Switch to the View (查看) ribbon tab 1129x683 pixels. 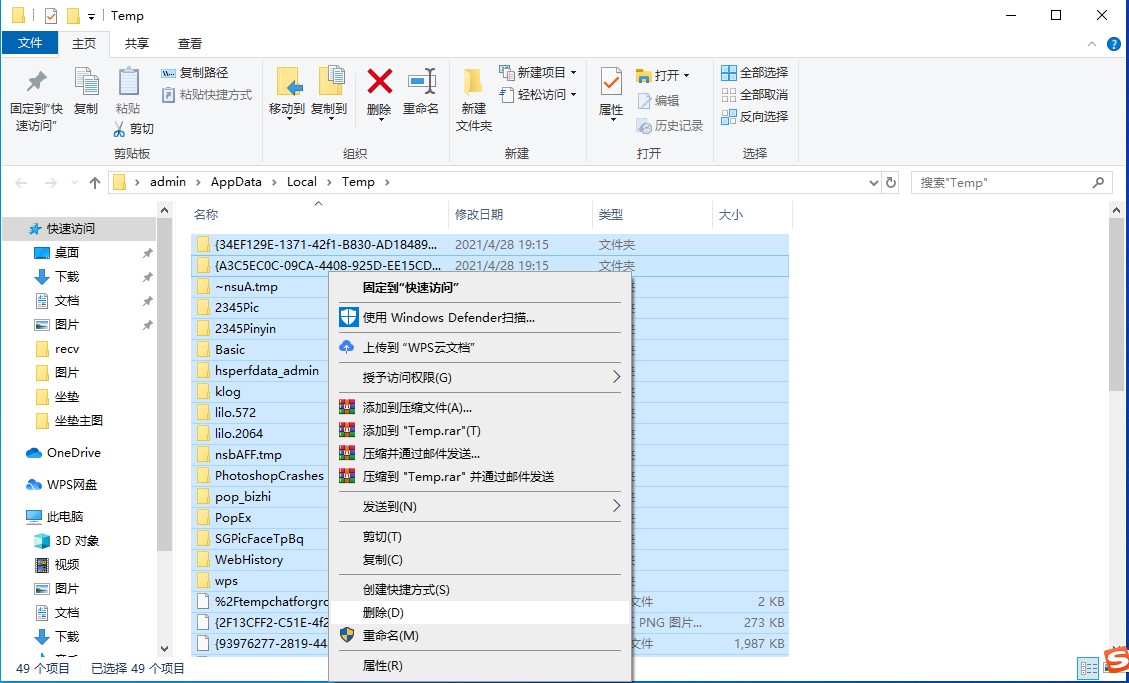[190, 43]
